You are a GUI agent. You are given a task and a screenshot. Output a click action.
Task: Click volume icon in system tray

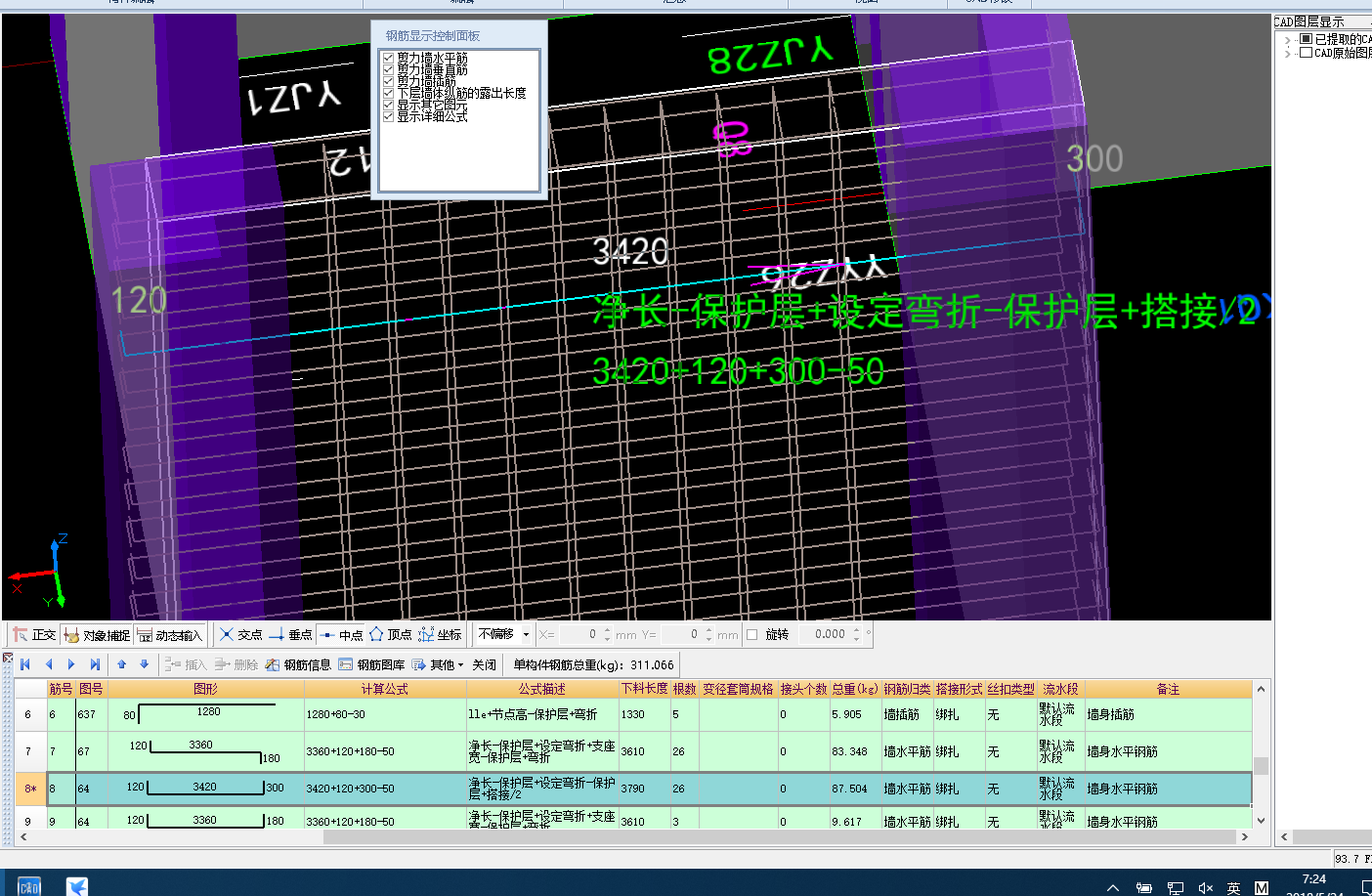1205,887
